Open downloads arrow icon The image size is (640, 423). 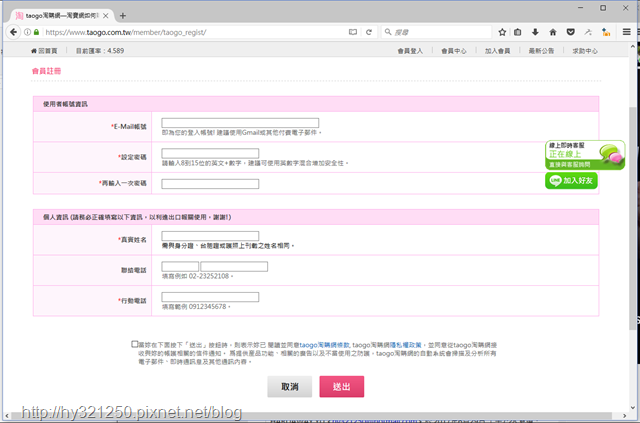point(535,32)
